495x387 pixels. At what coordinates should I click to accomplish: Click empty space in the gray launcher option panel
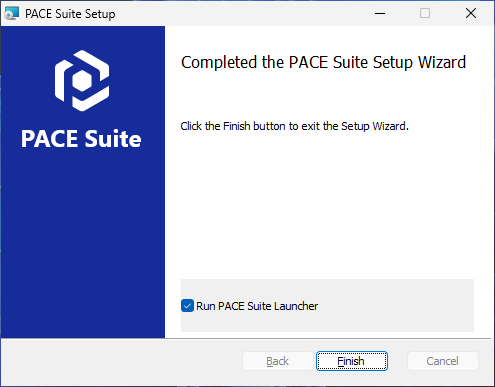pyautogui.click(x=397, y=306)
